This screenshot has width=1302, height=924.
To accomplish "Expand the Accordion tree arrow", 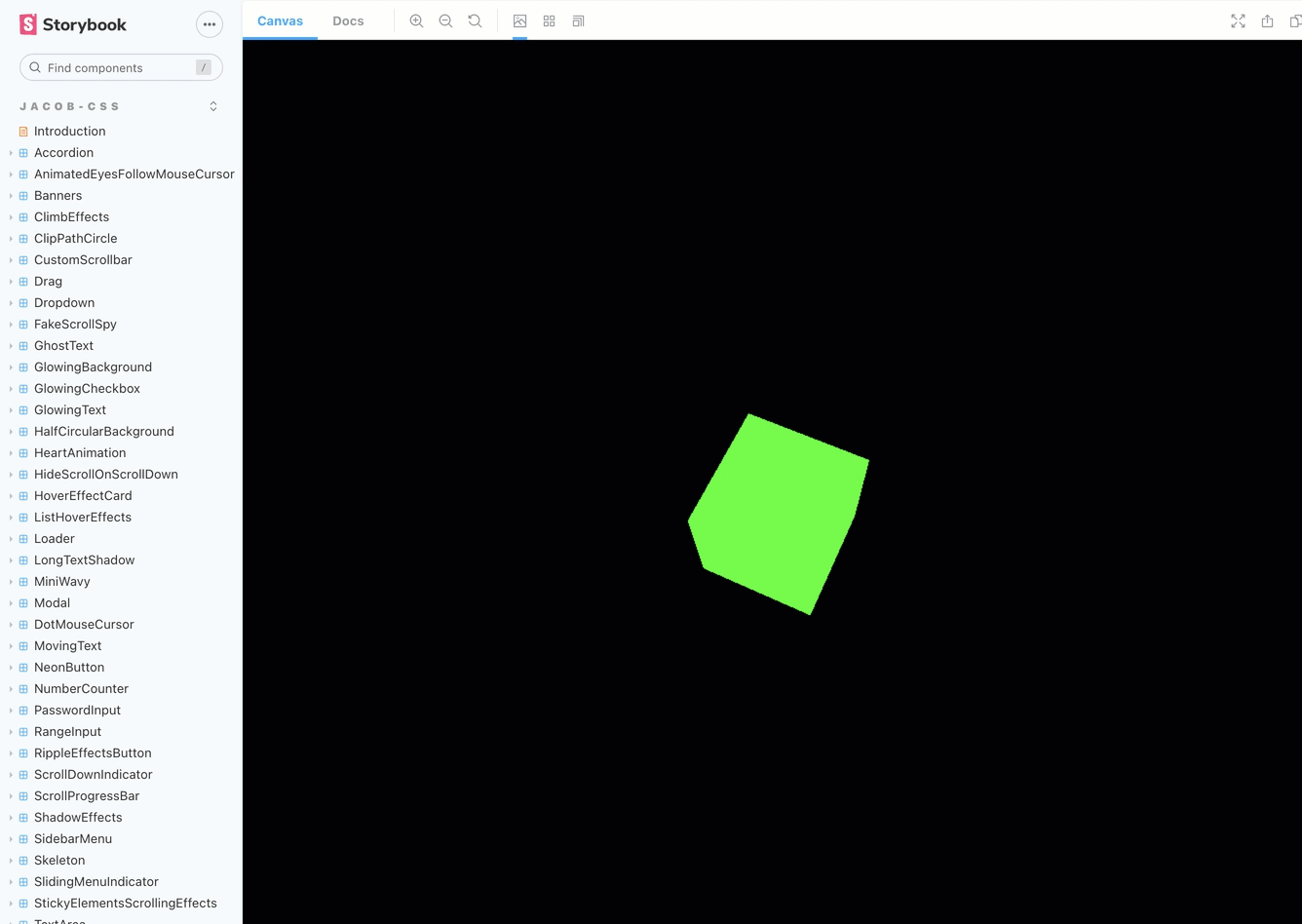I will (x=11, y=152).
